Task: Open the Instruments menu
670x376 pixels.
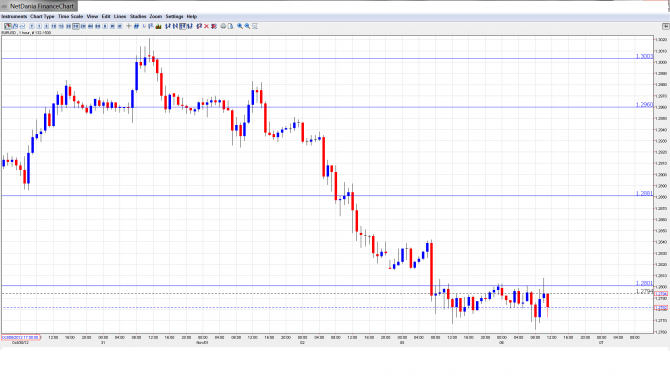Action: [14, 16]
